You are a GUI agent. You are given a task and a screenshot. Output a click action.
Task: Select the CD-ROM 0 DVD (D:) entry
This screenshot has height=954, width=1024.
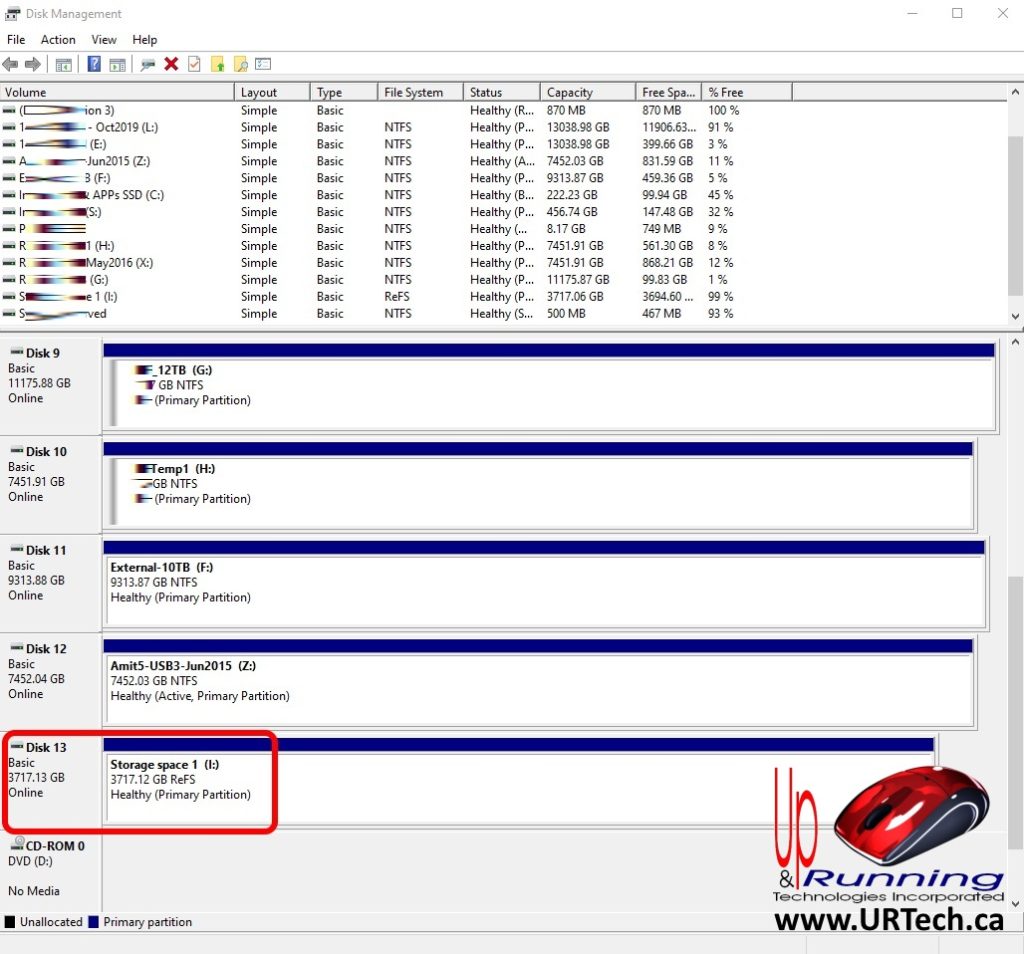coord(45,860)
